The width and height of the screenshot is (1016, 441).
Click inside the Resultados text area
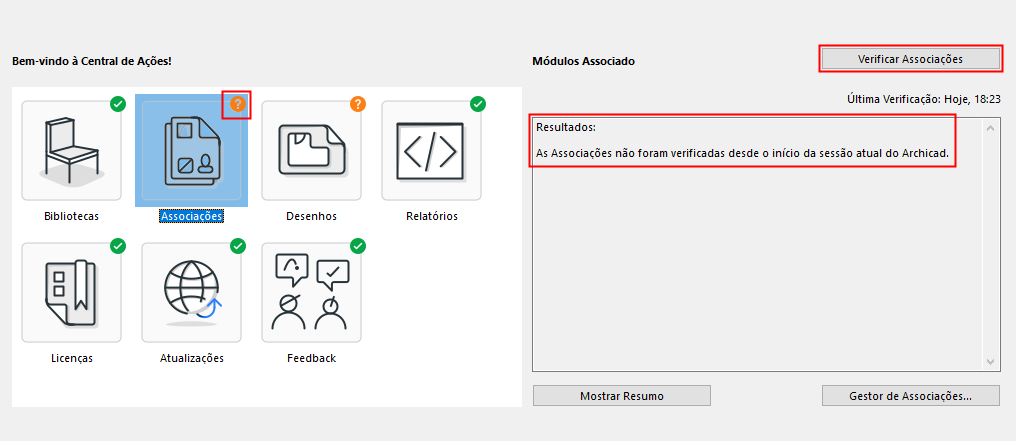[758, 270]
